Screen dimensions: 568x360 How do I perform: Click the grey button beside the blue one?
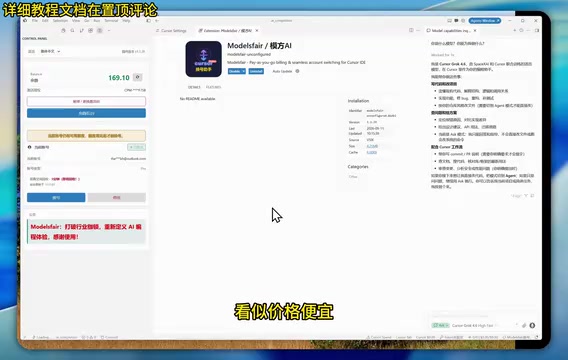tap(116, 197)
